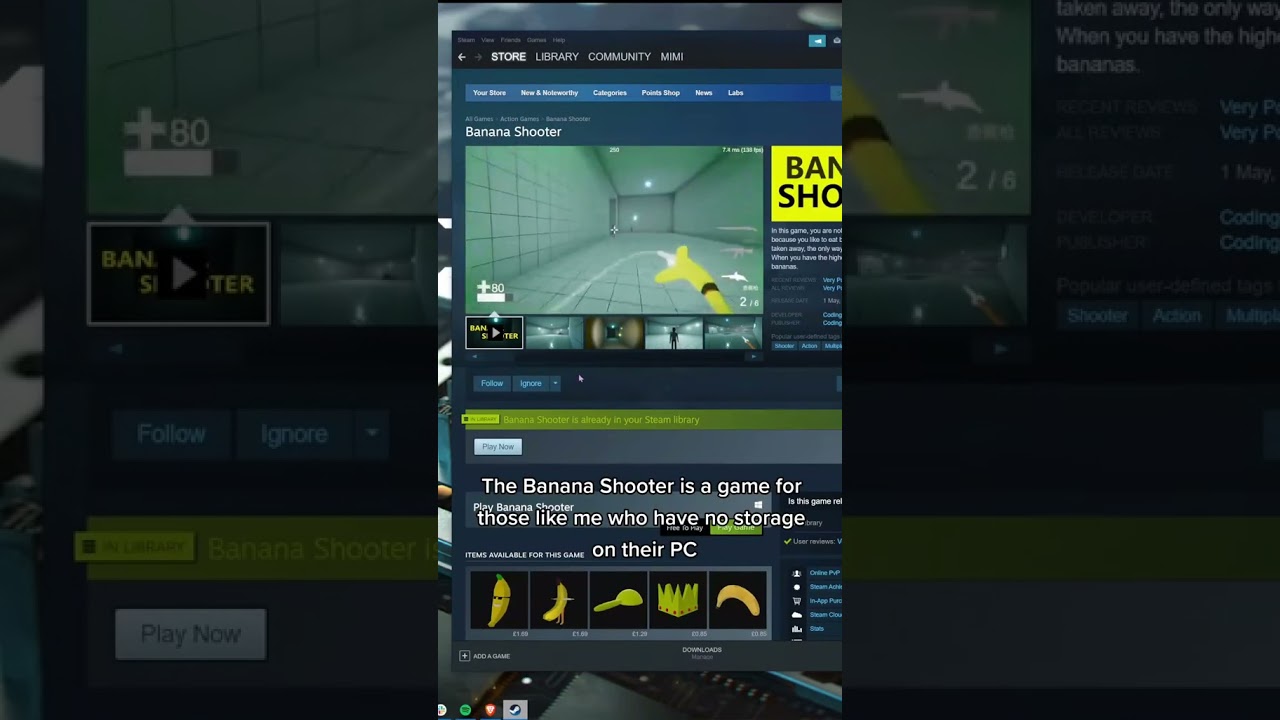Screen dimensions: 1280x720
Task: Select the fifth screenshot thumbnail
Action: coord(733,333)
